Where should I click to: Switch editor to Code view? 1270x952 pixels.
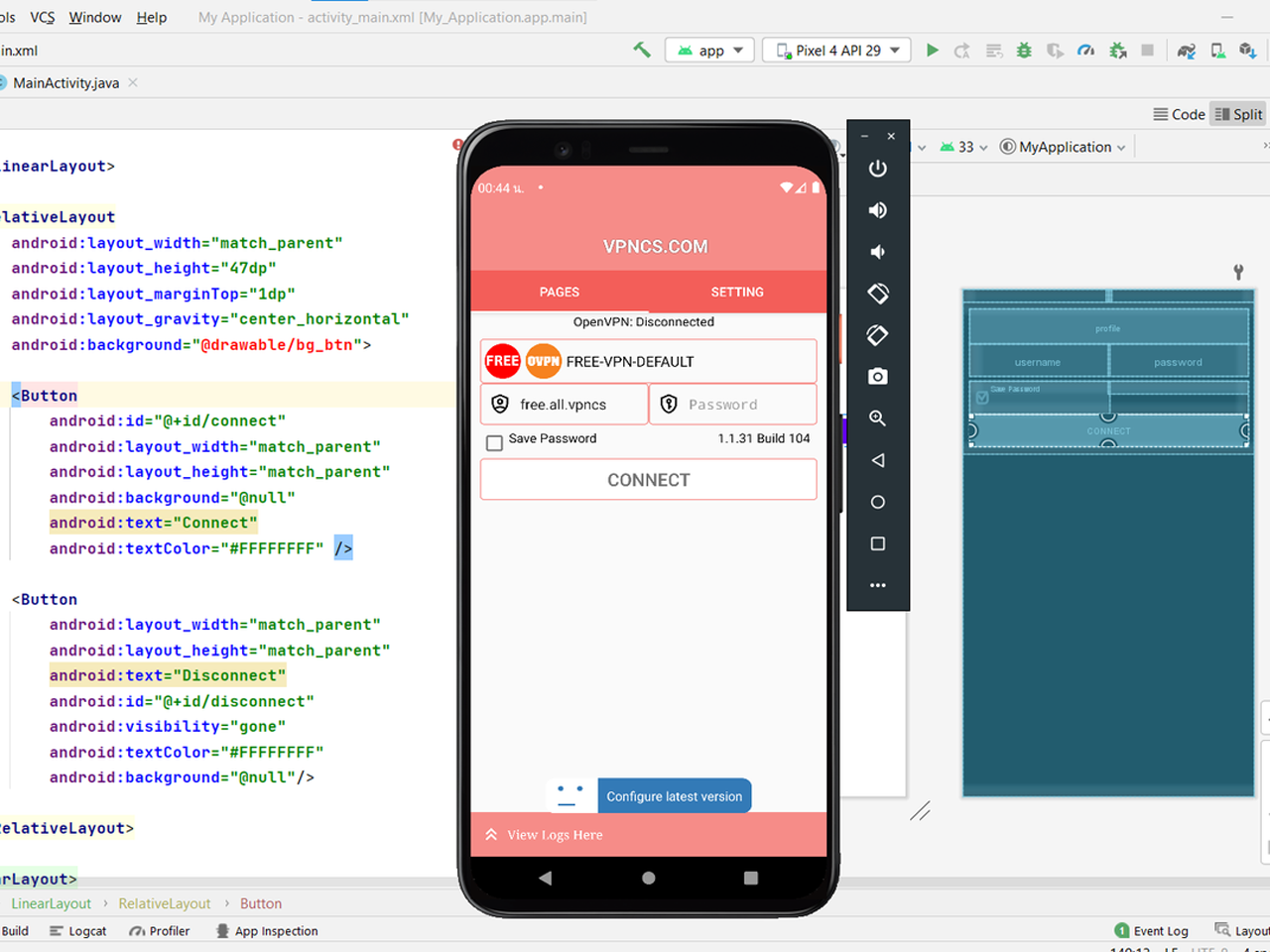coord(1179,114)
